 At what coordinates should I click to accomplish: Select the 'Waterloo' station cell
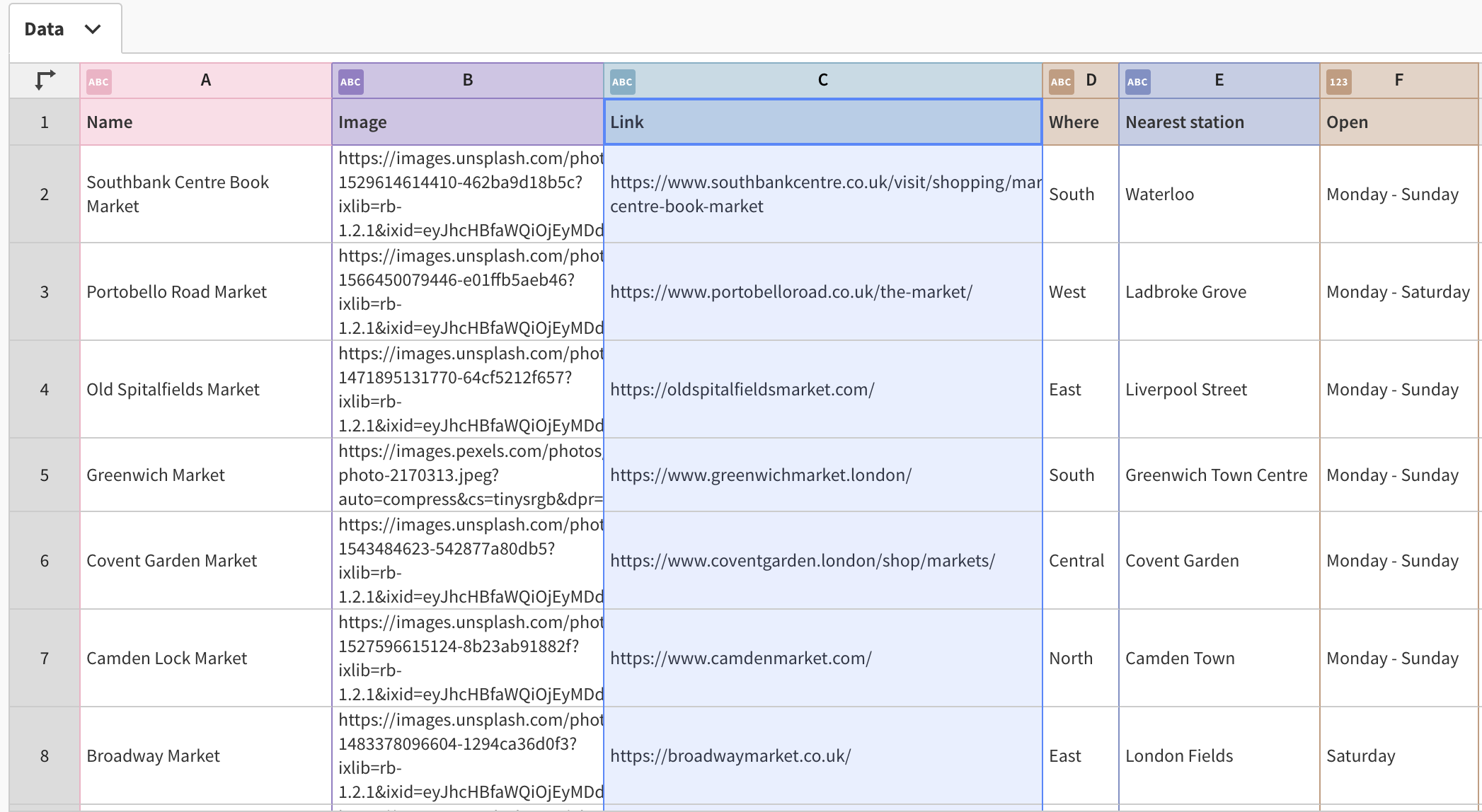click(x=1219, y=195)
